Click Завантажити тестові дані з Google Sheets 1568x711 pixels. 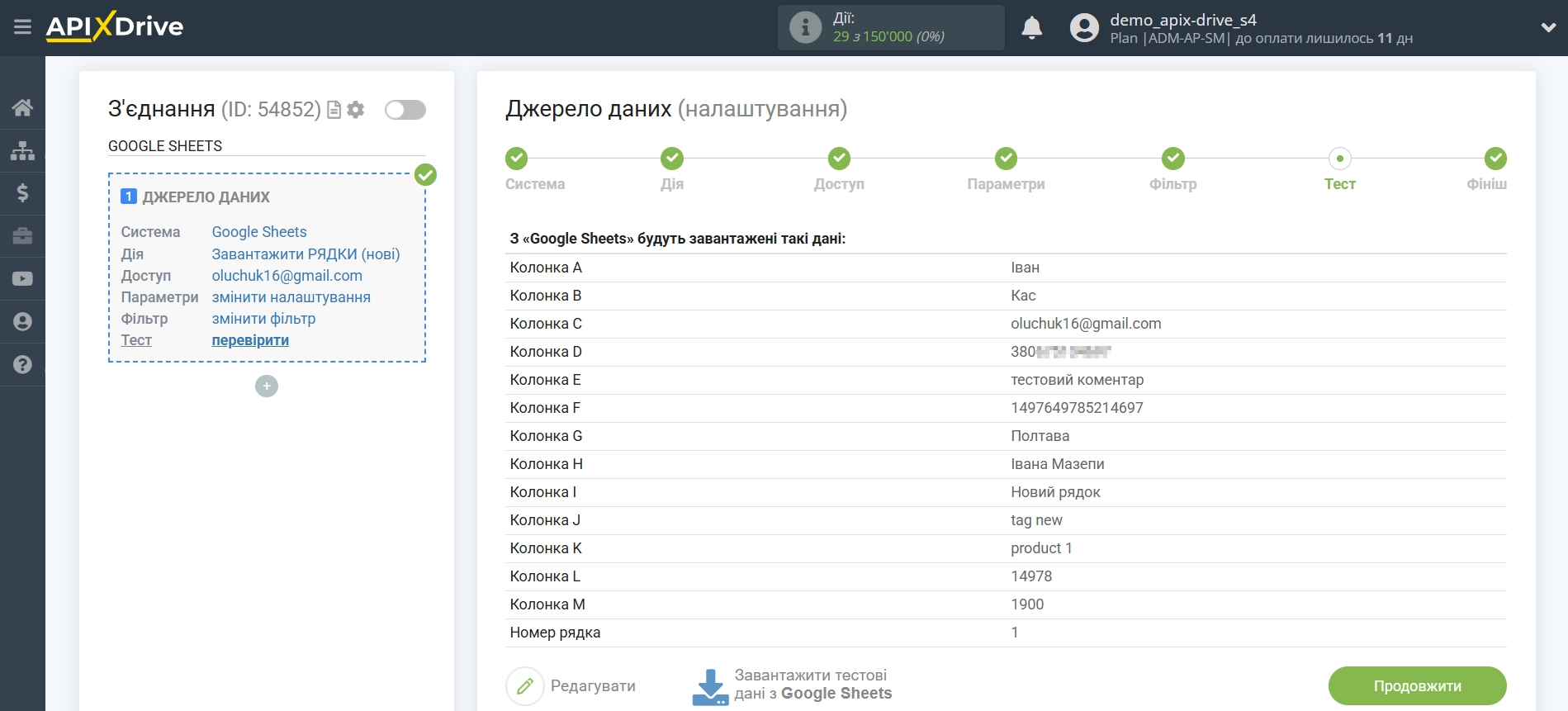coord(813,685)
